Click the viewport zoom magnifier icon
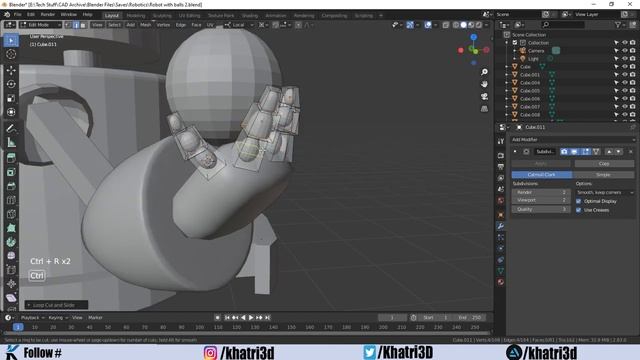This screenshot has height=360, width=640. point(484,72)
